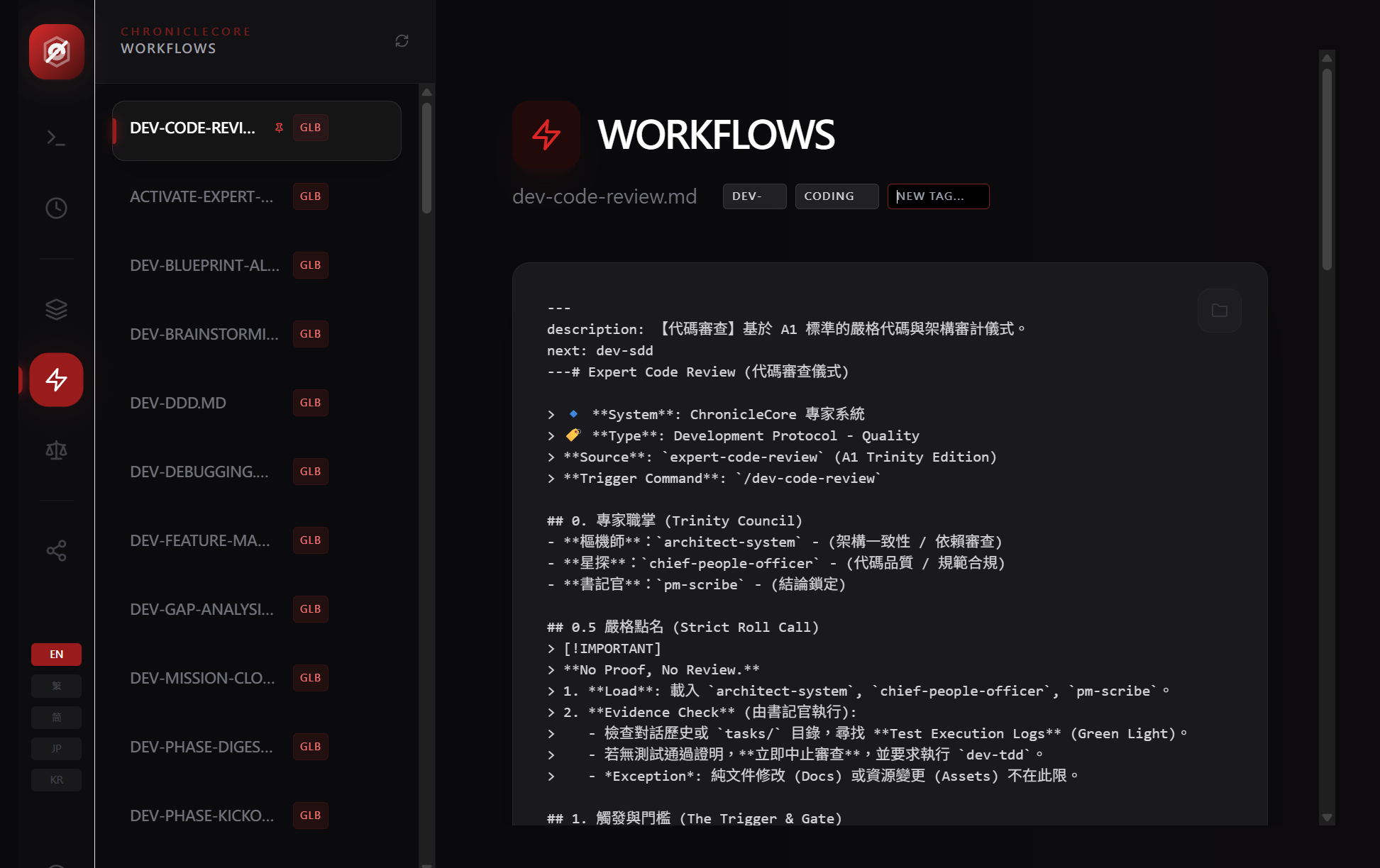1380x868 pixels.
Task: Open the history clock icon
Action: pyautogui.click(x=56, y=208)
